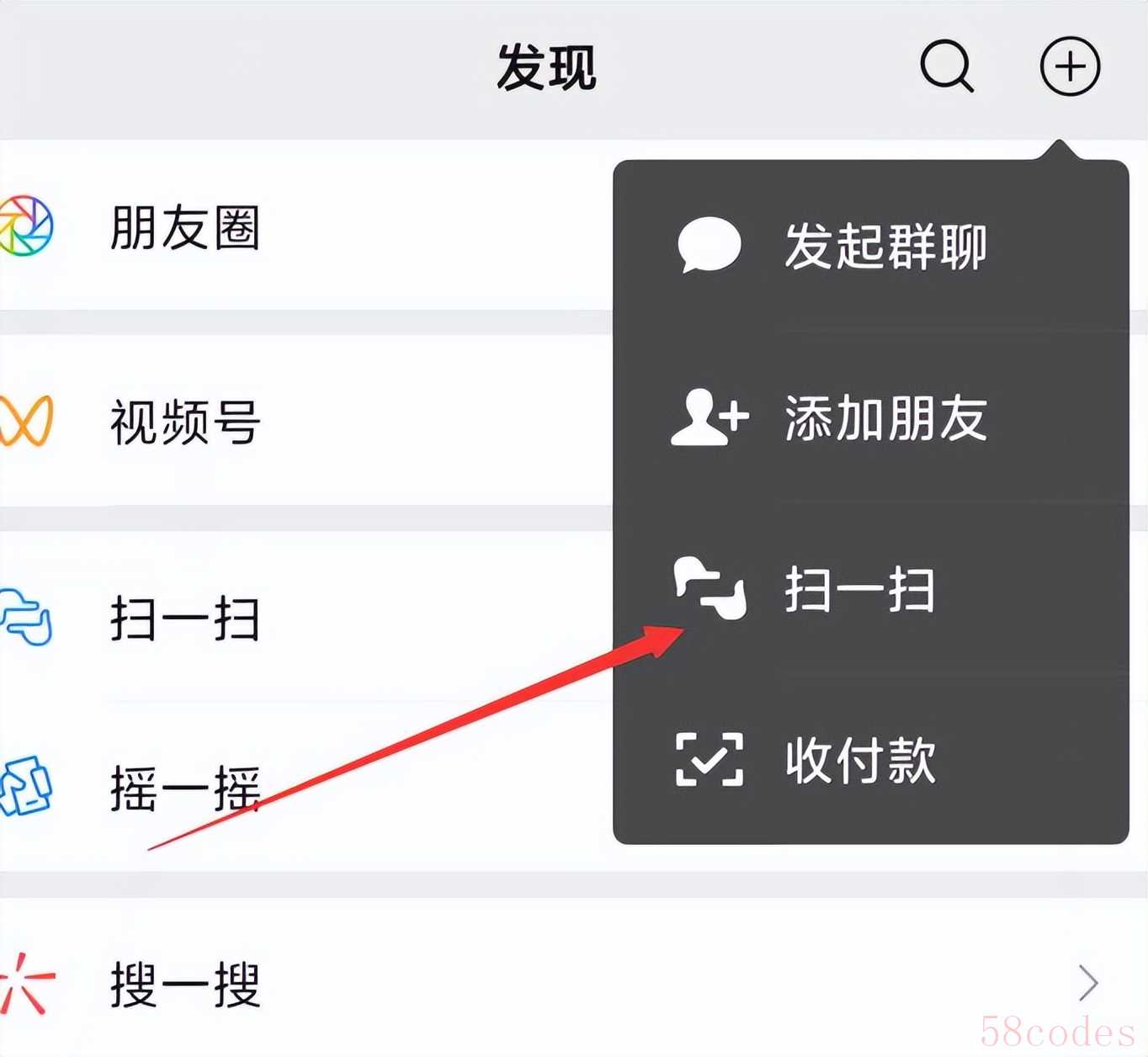
Task: Tap the chat bubble icon in popup
Action: click(709, 245)
